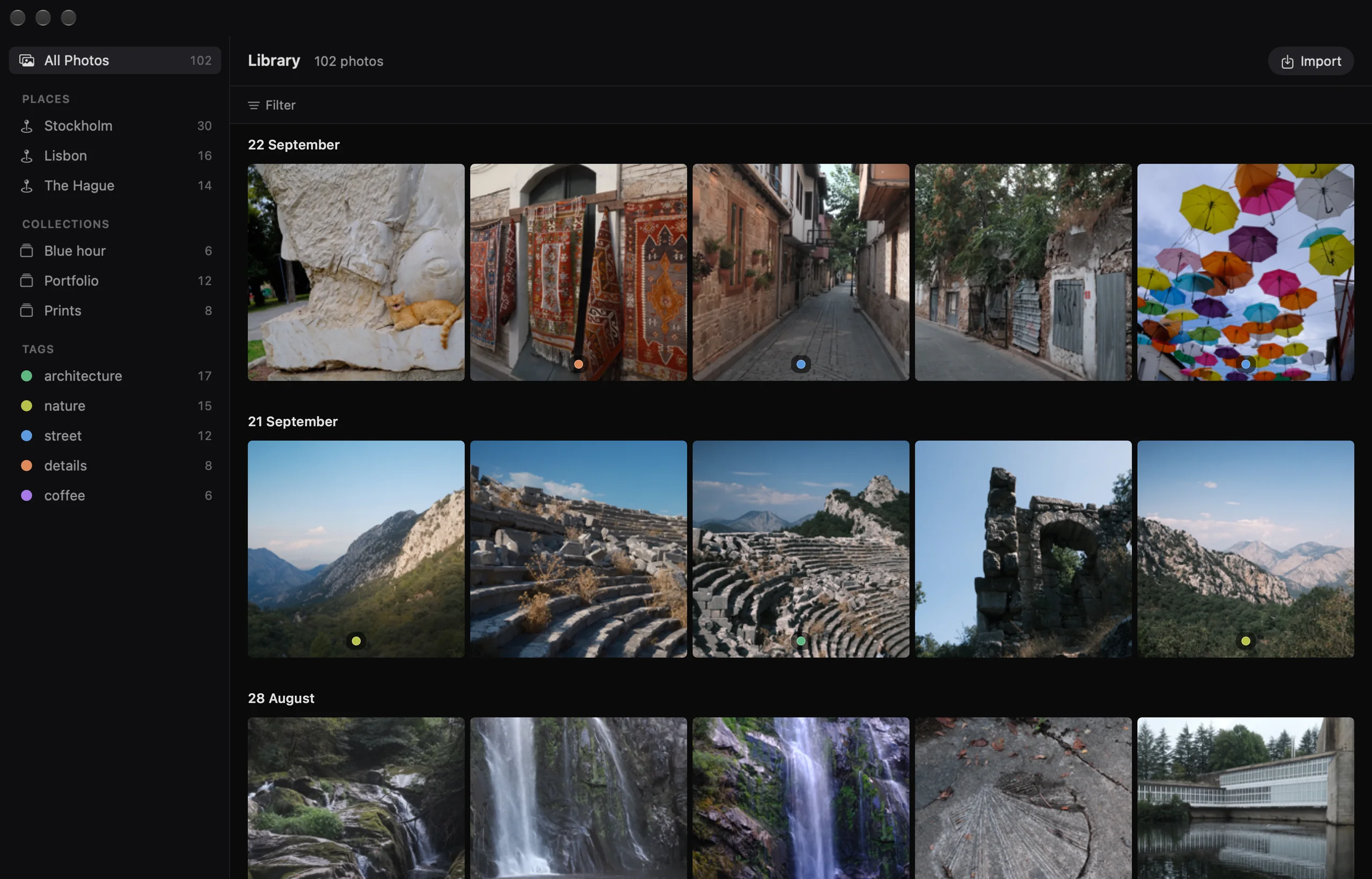Viewport: 1372px width, 879px height.
Task: Click the Stockholm location pin icon
Action: (27, 125)
